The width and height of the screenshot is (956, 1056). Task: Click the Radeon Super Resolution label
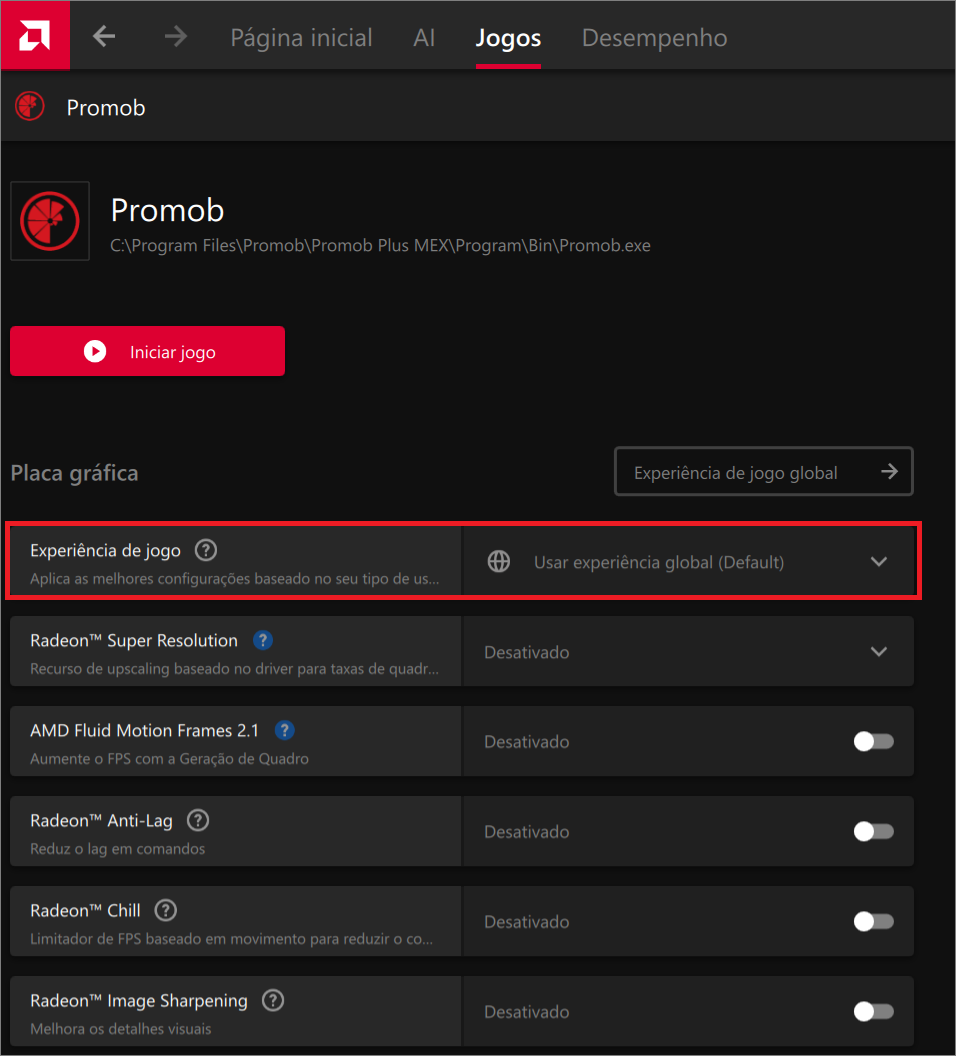(134, 640)
